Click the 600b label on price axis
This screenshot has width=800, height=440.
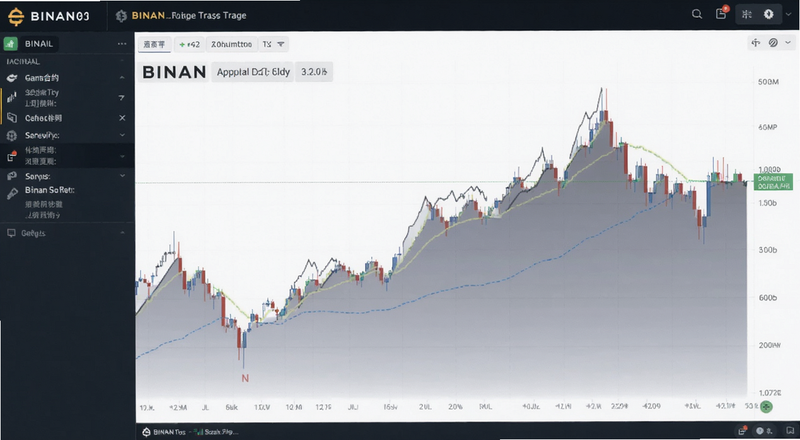point(767,298)
